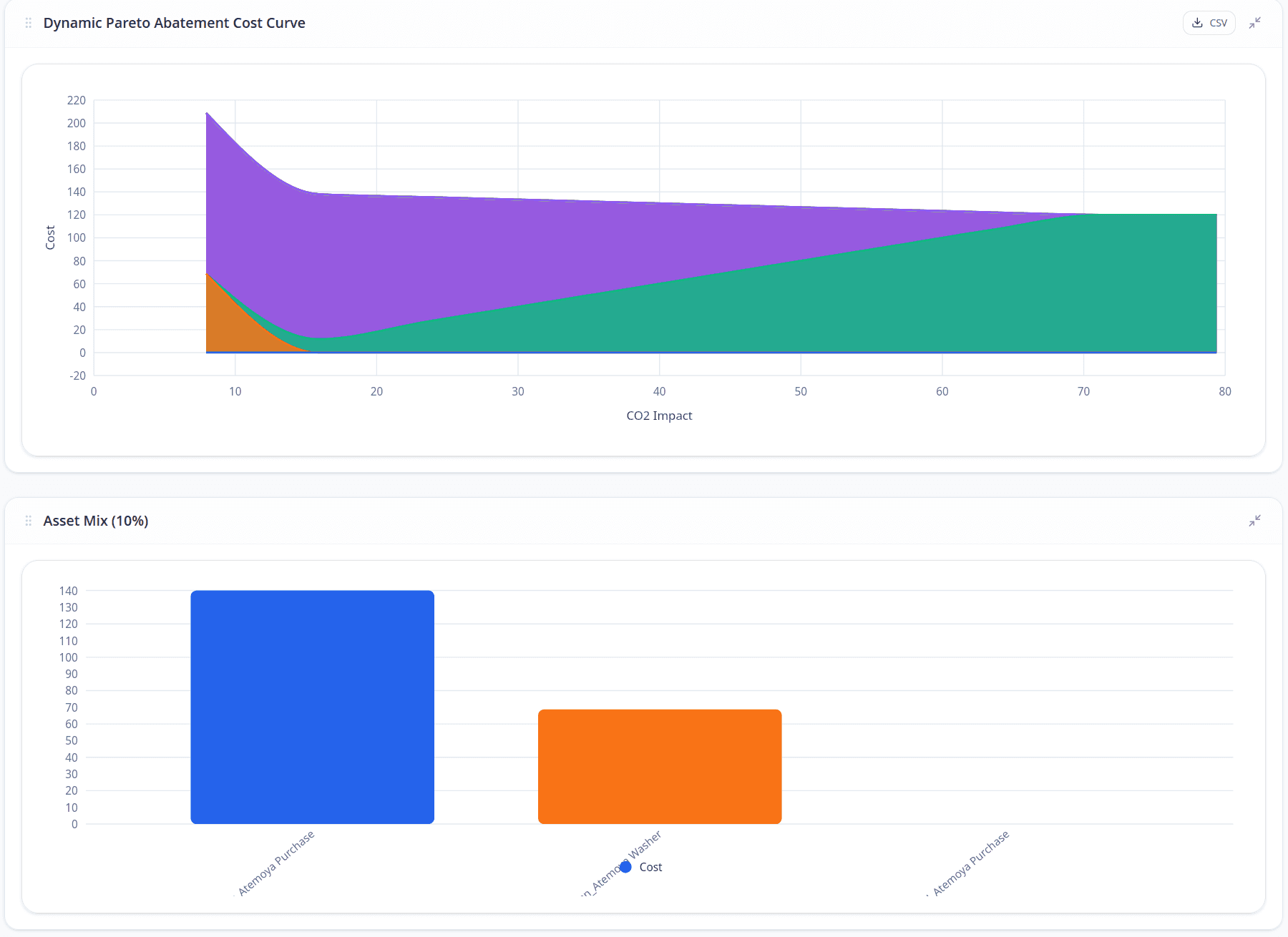Image resolution: width=1288 pixels, height=937 pixels.
Task: Click the last 'Atemoya Purchase' x-axis label
Action: tap(971, 863)
